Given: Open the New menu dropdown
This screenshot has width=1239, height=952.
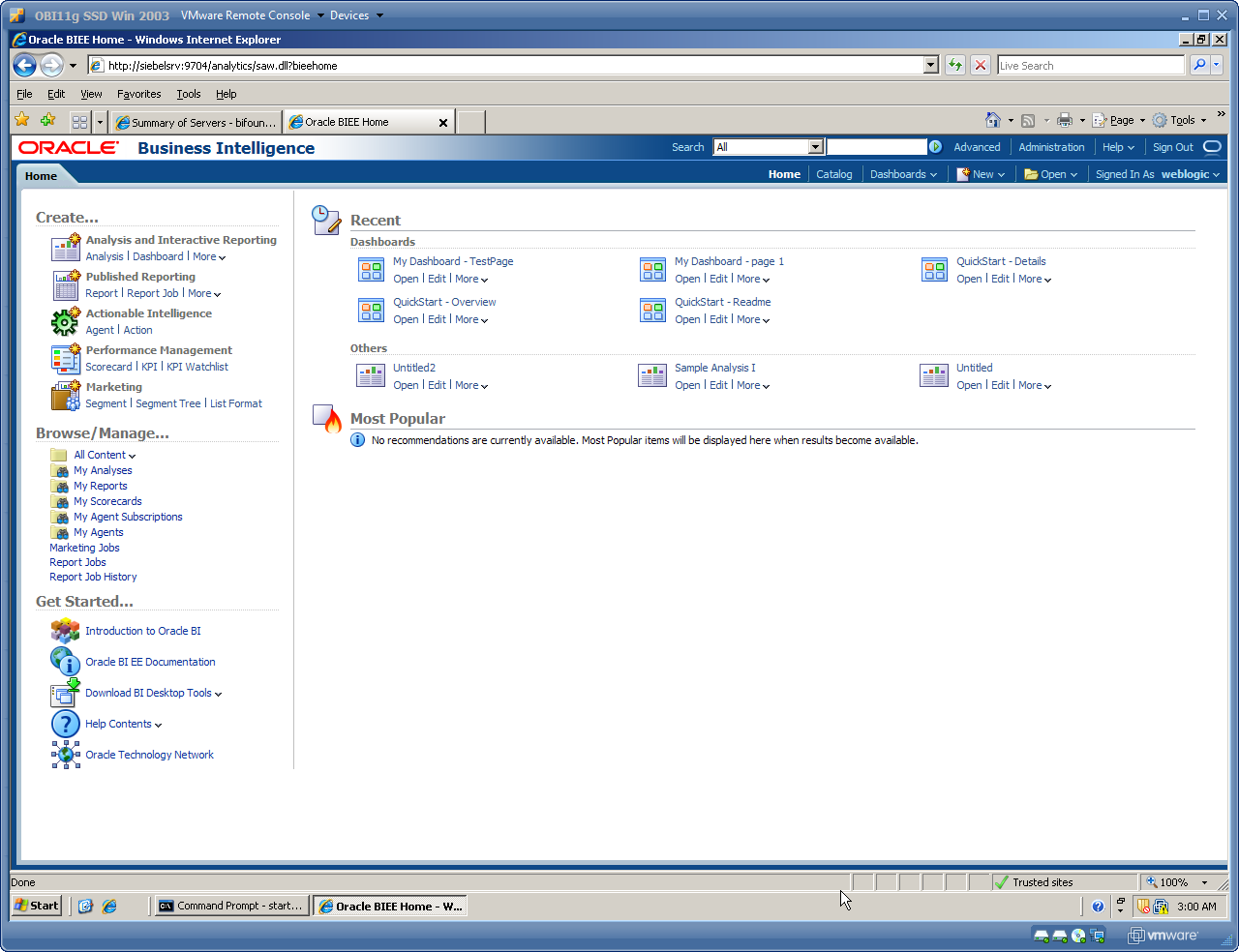Looking at the screenshot, I should [981, 174].
